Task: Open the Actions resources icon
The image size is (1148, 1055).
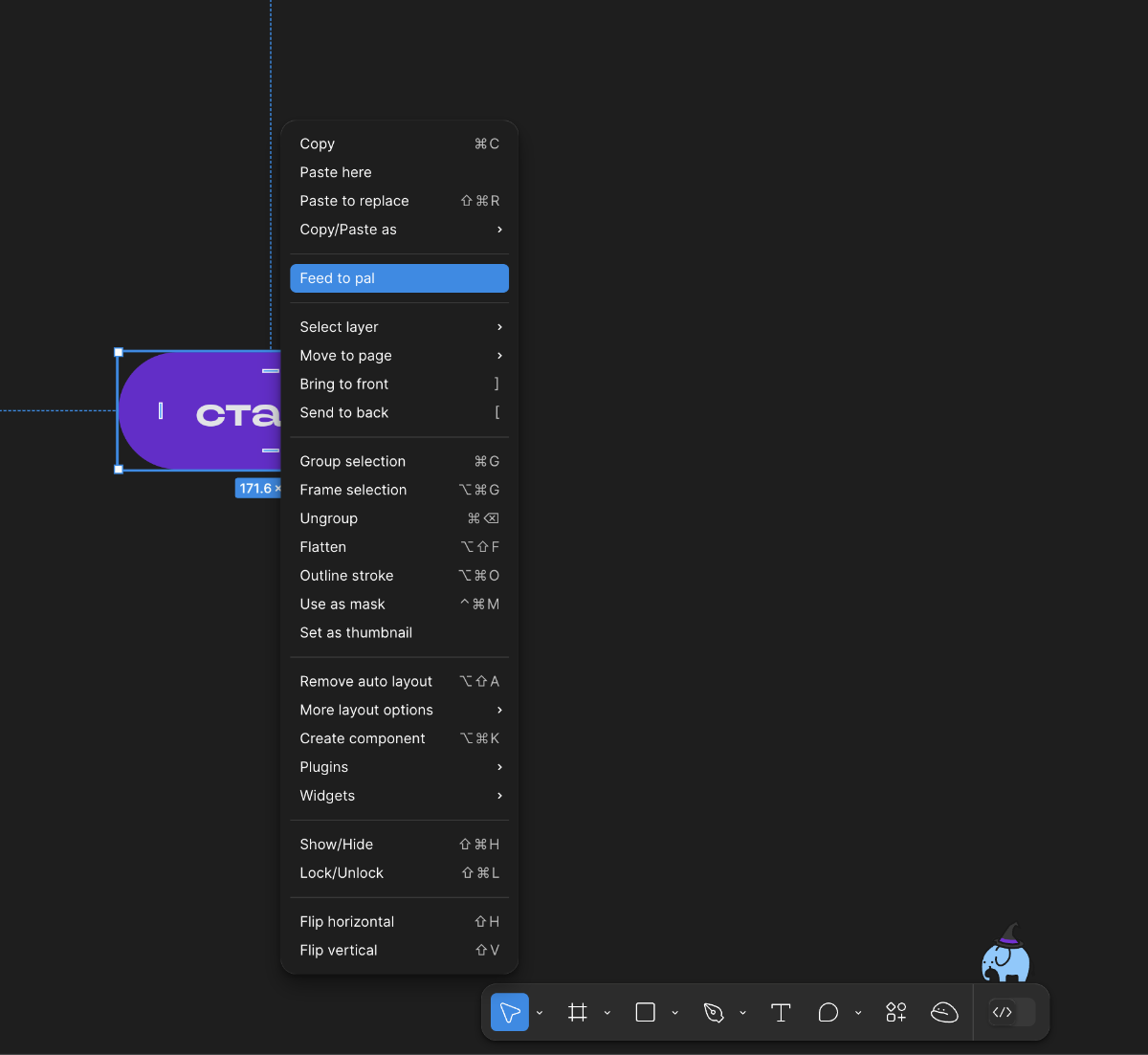Action: pos(896,1012)
